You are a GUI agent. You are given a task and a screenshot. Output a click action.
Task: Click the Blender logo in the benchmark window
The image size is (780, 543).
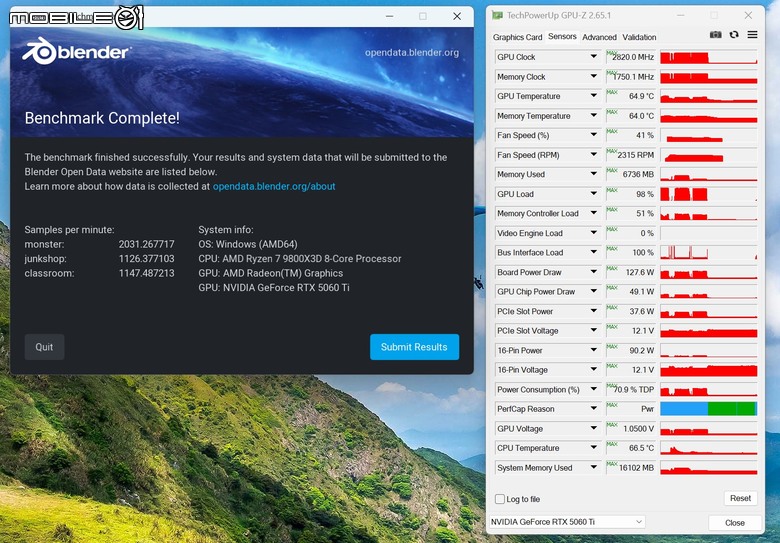click(77, 52)
